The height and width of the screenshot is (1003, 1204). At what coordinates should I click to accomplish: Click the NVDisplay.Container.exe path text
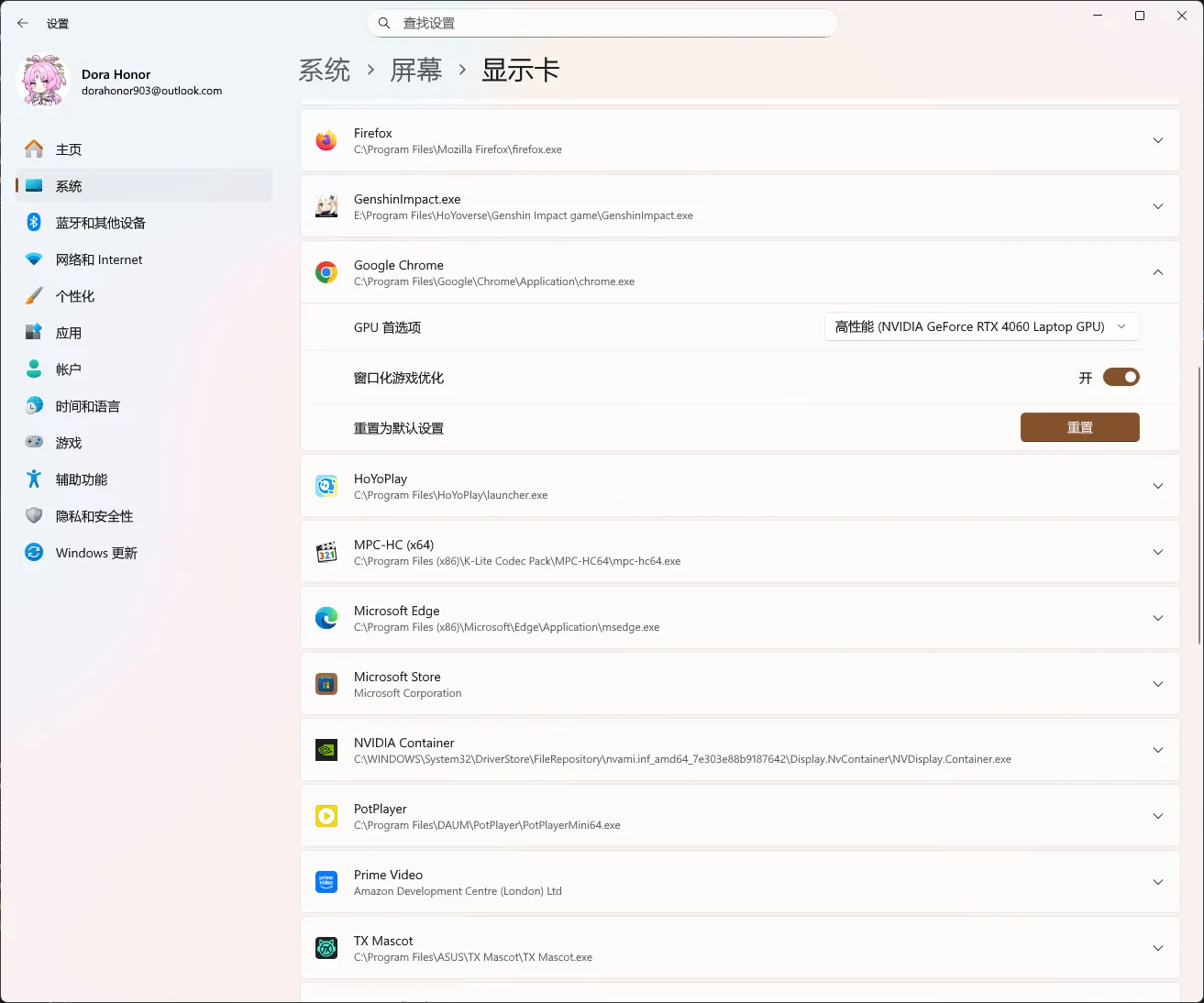pyautogui.click(x=682, y=759)
